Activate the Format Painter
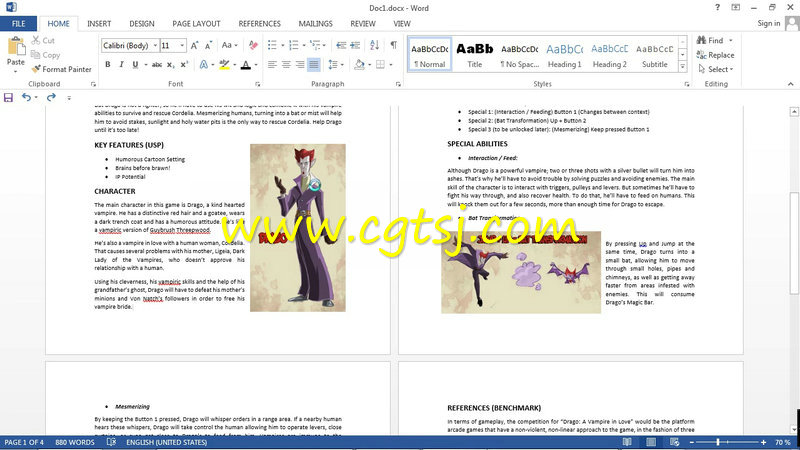Screen dimensions: 800x450 (61, 69)
